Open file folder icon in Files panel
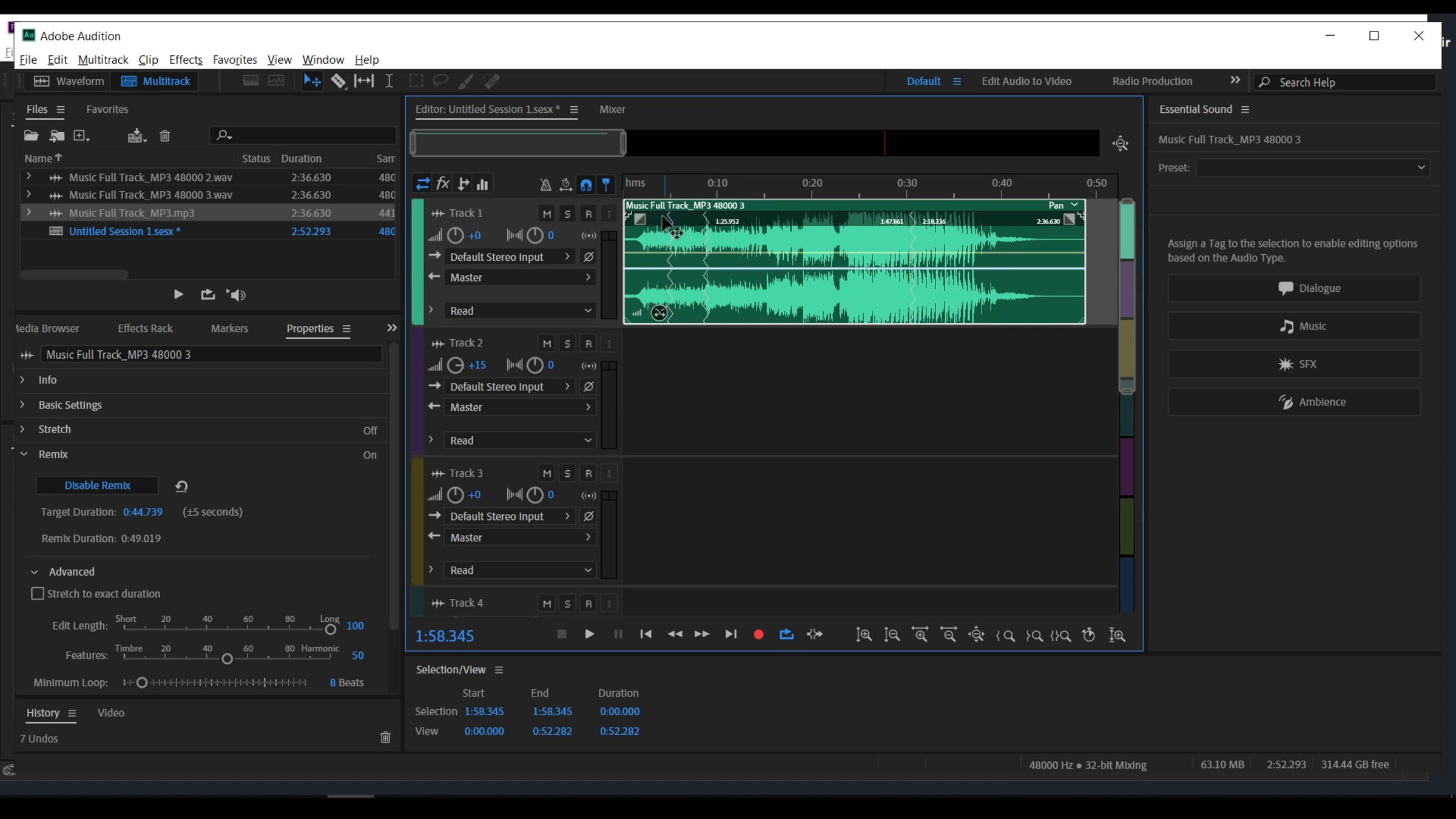The height and width of the screenshot is (819, 1456). pos(31,136)
